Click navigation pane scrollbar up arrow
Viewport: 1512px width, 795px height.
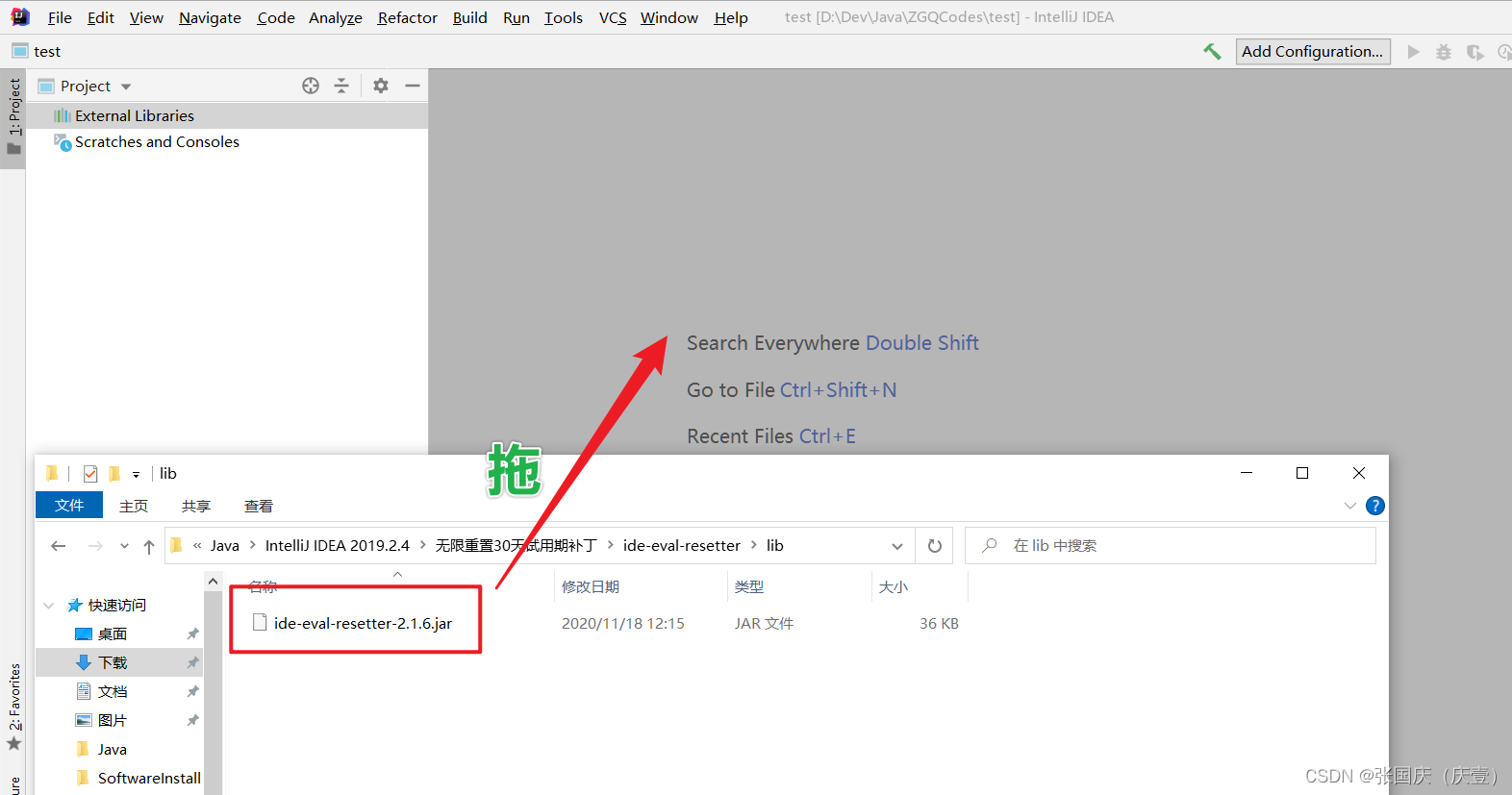coord(214,582)
